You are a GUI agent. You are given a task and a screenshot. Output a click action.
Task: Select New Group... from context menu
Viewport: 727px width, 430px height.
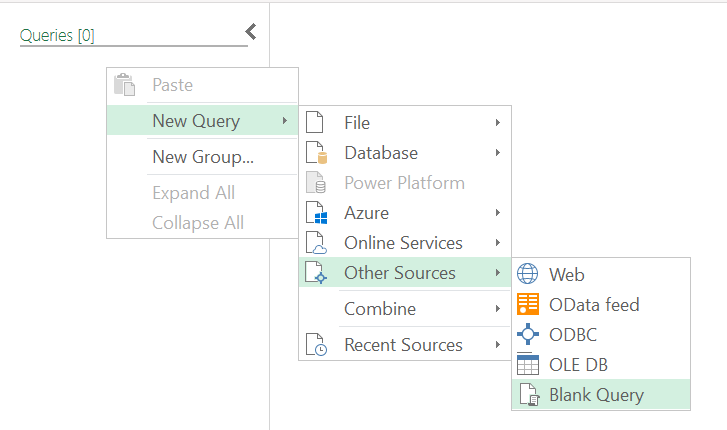[x=203, y=157]
